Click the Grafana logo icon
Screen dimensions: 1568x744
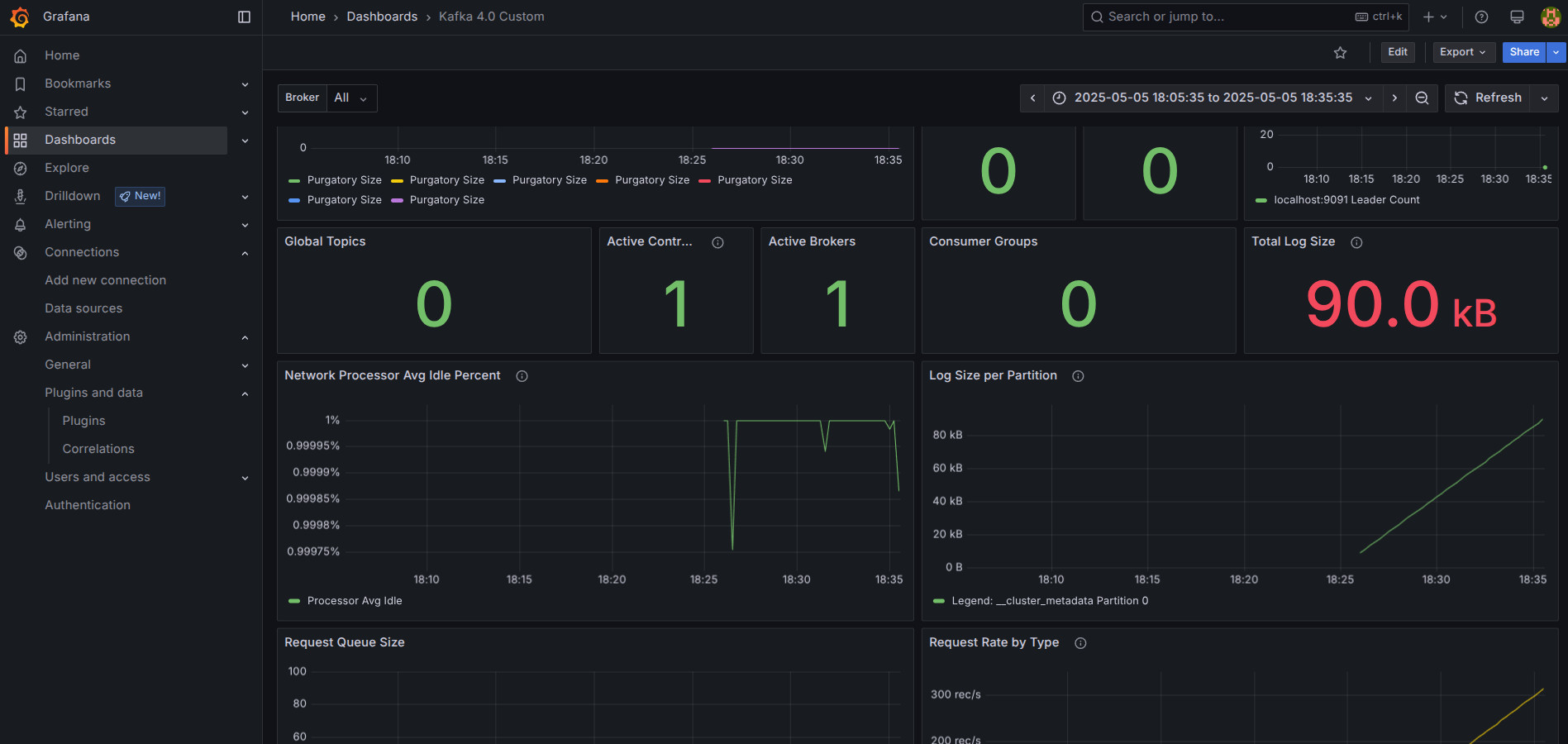(x=20, y=17)
